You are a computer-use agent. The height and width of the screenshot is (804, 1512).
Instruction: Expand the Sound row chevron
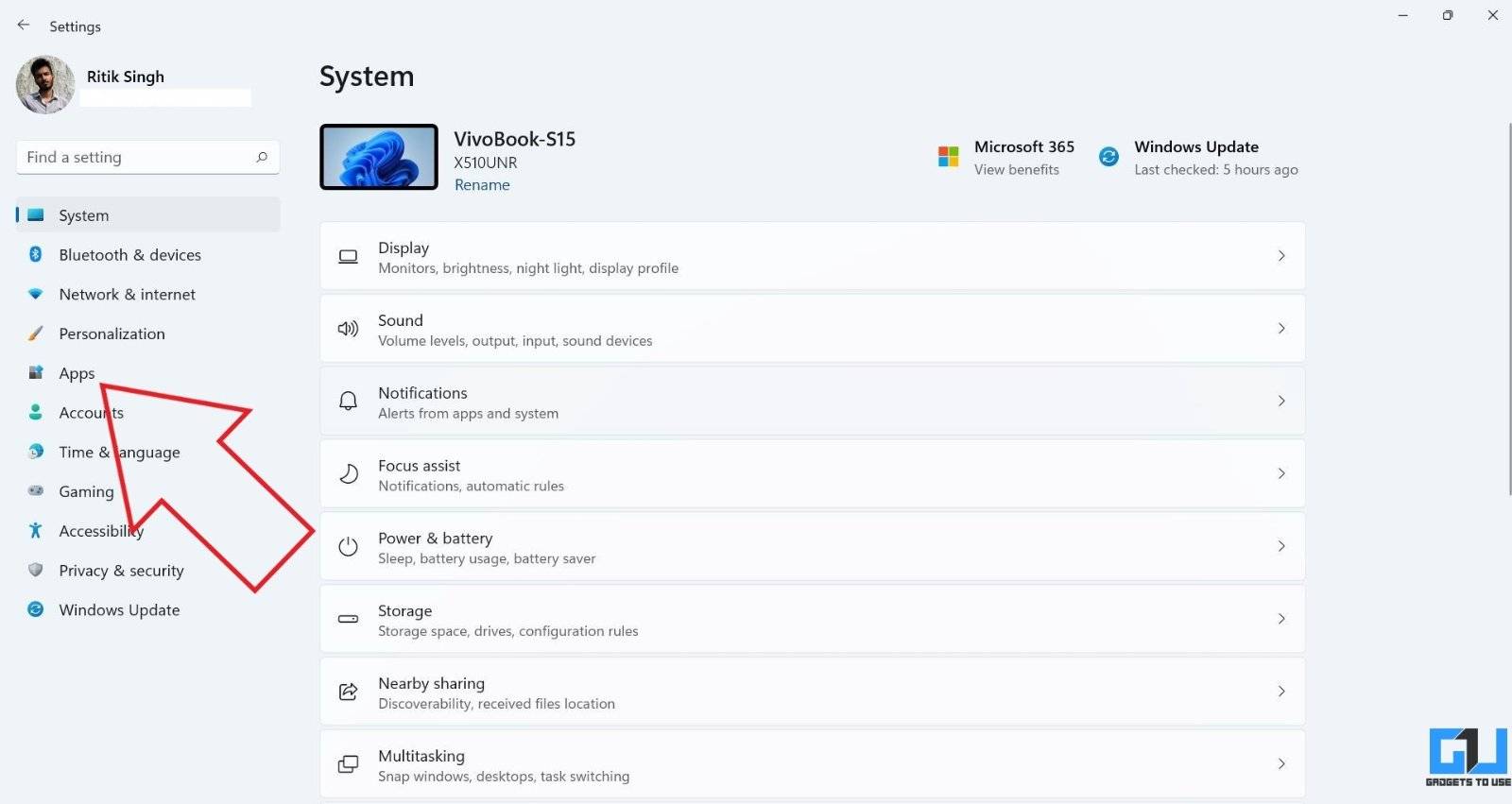coord(1281,329)
